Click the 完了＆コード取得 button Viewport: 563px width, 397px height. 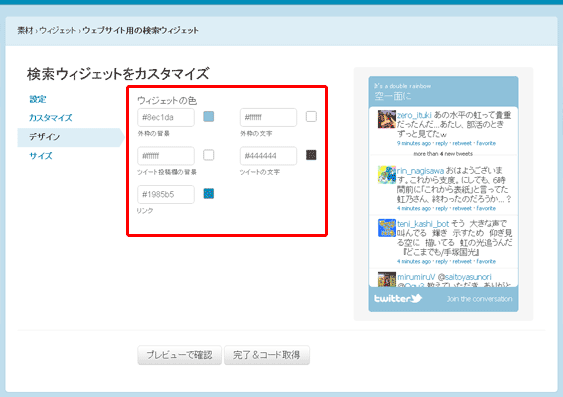pos(267,355)
